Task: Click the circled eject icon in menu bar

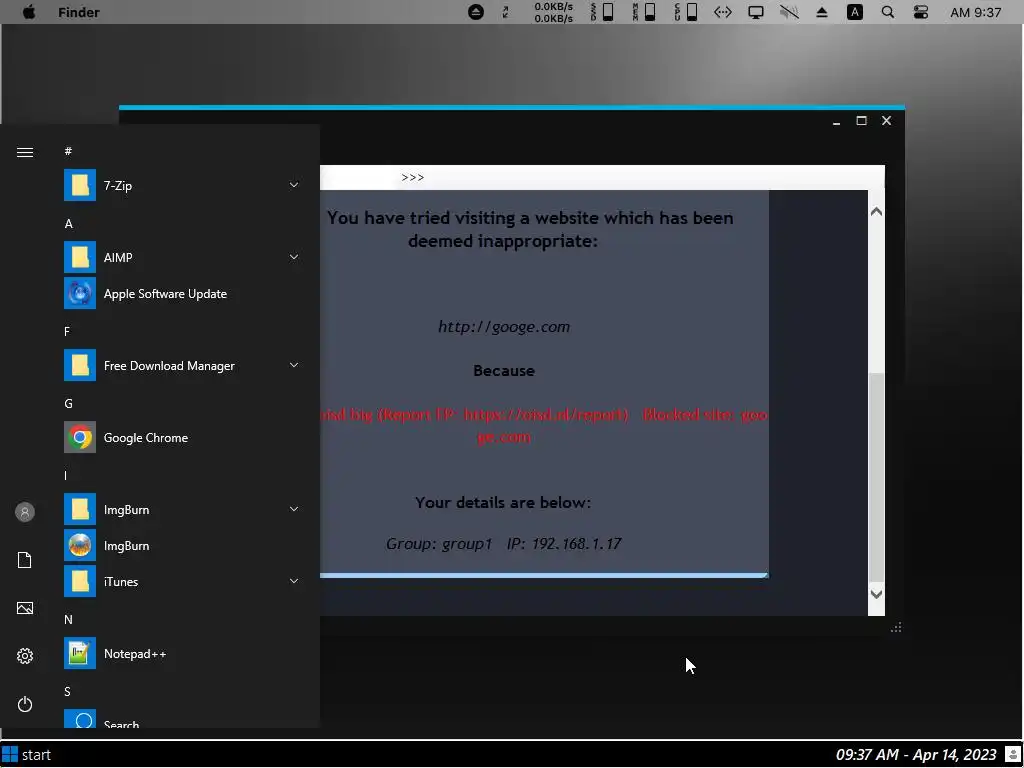Action: (x=476, y=12)
